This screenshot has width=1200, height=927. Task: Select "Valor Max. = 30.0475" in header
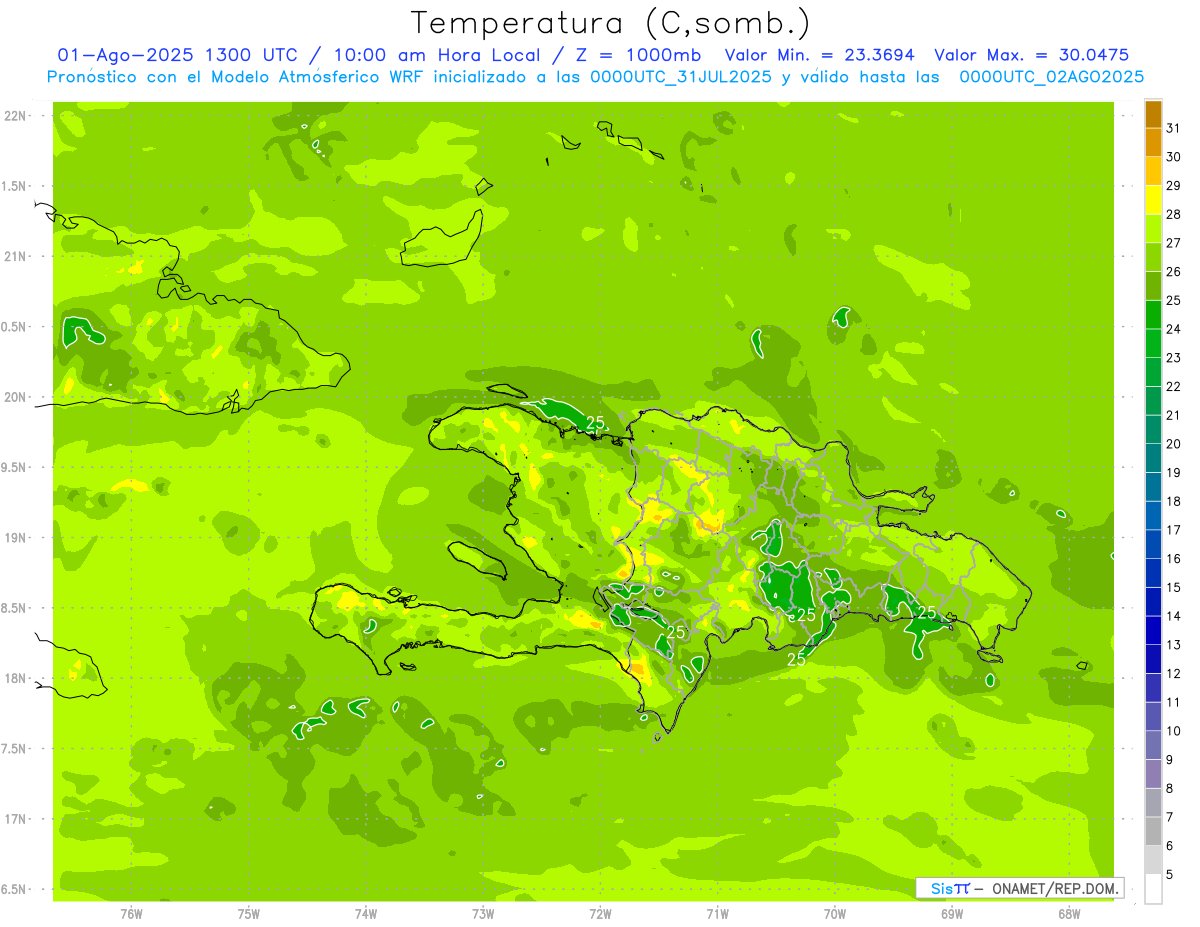1031,55
